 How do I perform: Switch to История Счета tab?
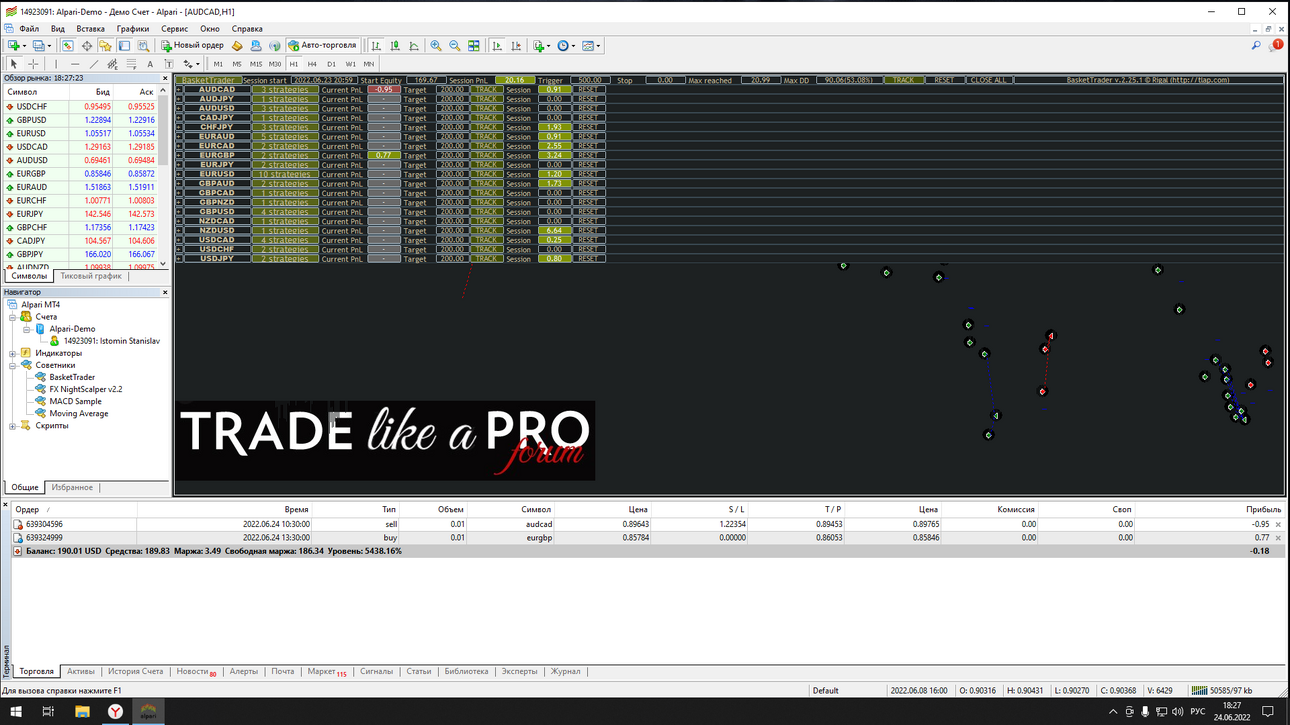(135, 671)
